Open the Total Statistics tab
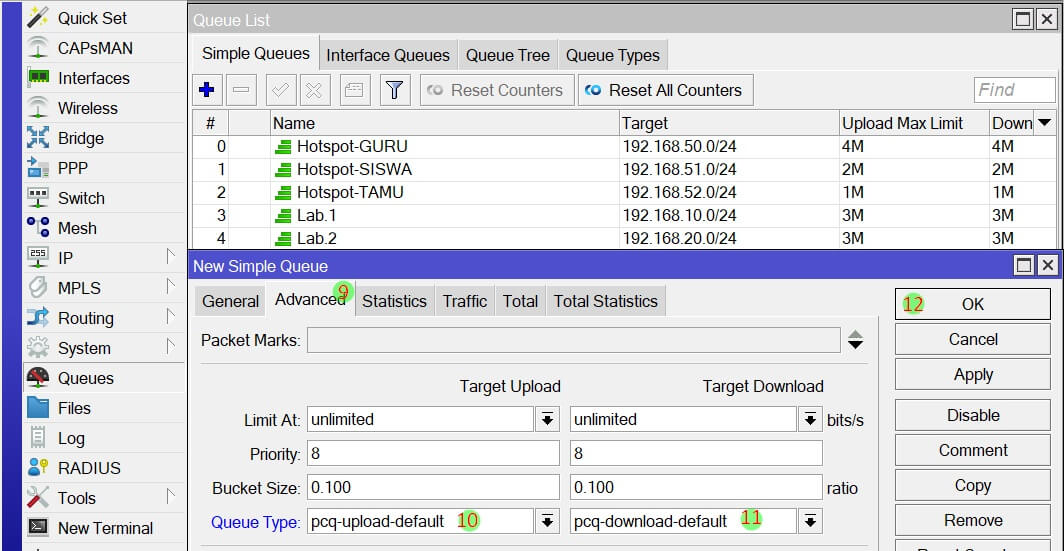The height and width of the screenshot is (551, 1064). click(605, 301)
